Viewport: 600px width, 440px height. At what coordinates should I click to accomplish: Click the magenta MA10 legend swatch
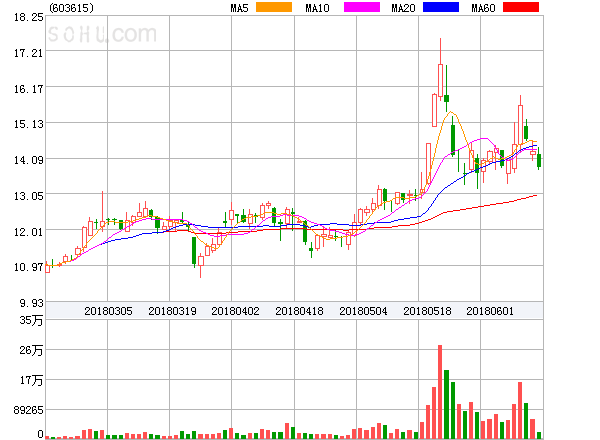[x=362, y=7]
